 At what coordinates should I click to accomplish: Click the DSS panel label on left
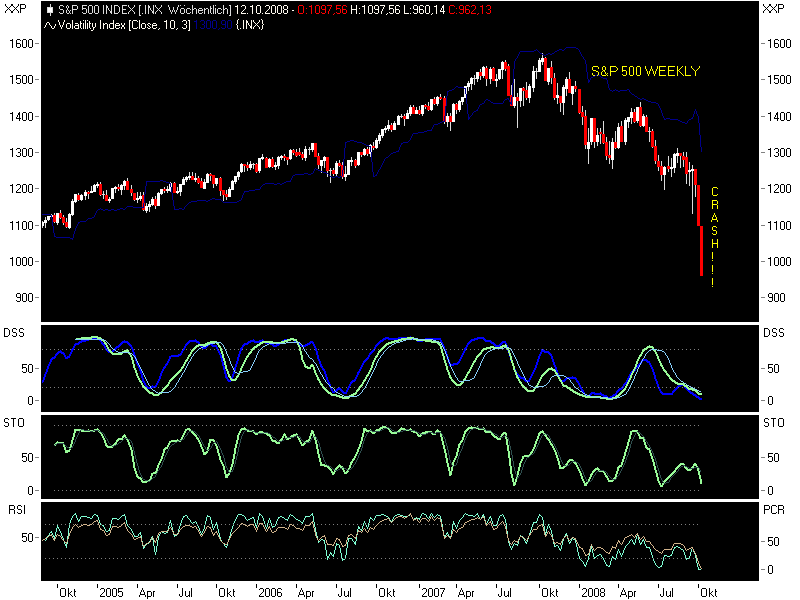click(x=14, y=333)
